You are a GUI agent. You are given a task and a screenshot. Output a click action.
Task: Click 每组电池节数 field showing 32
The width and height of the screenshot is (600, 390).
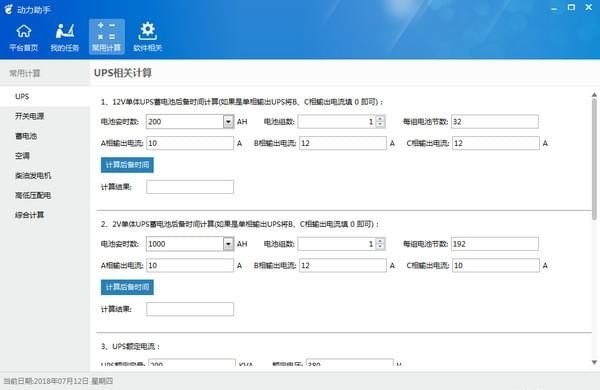(495, 122)
